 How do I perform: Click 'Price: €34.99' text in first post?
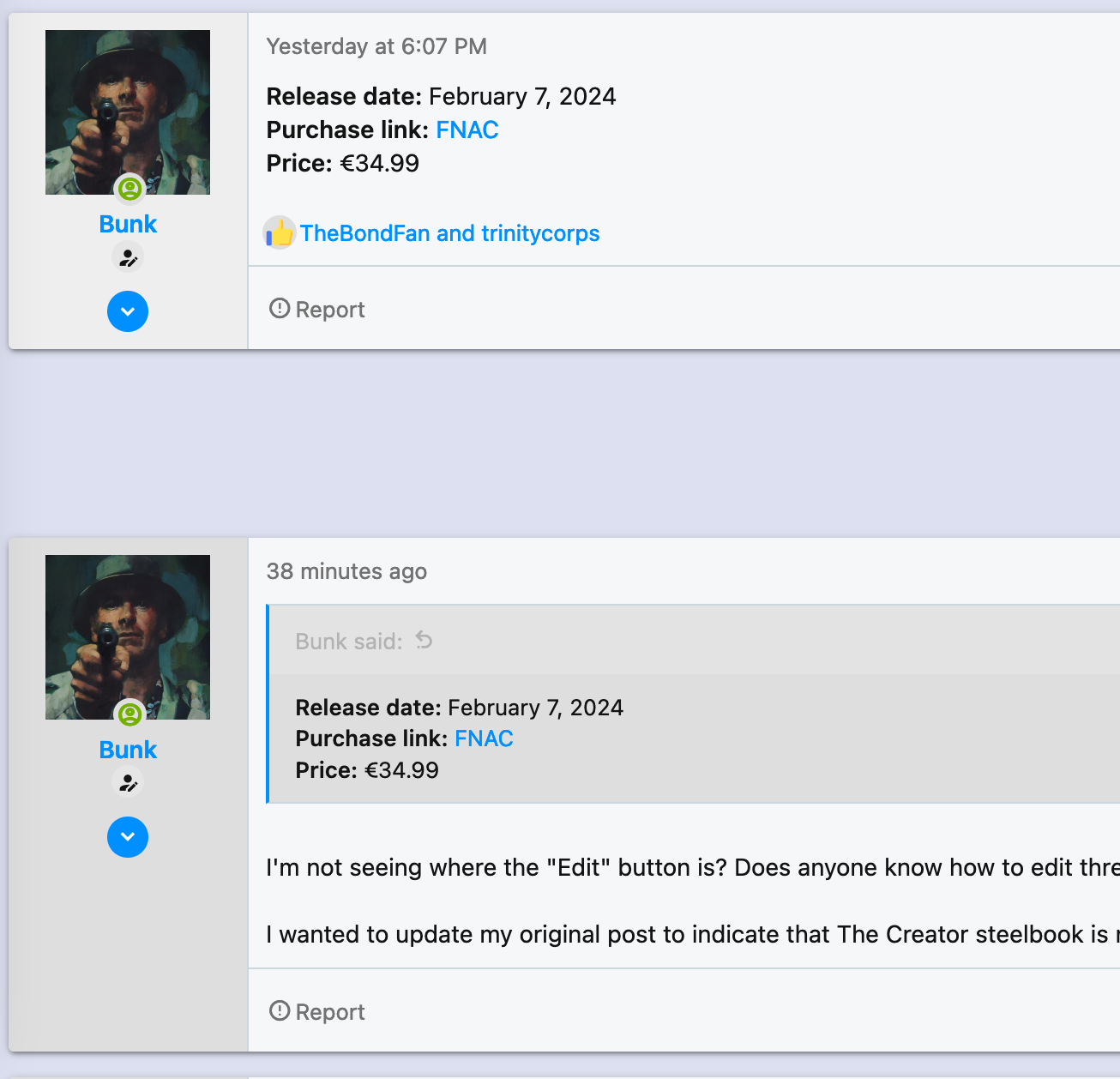(x=343, y=163)
